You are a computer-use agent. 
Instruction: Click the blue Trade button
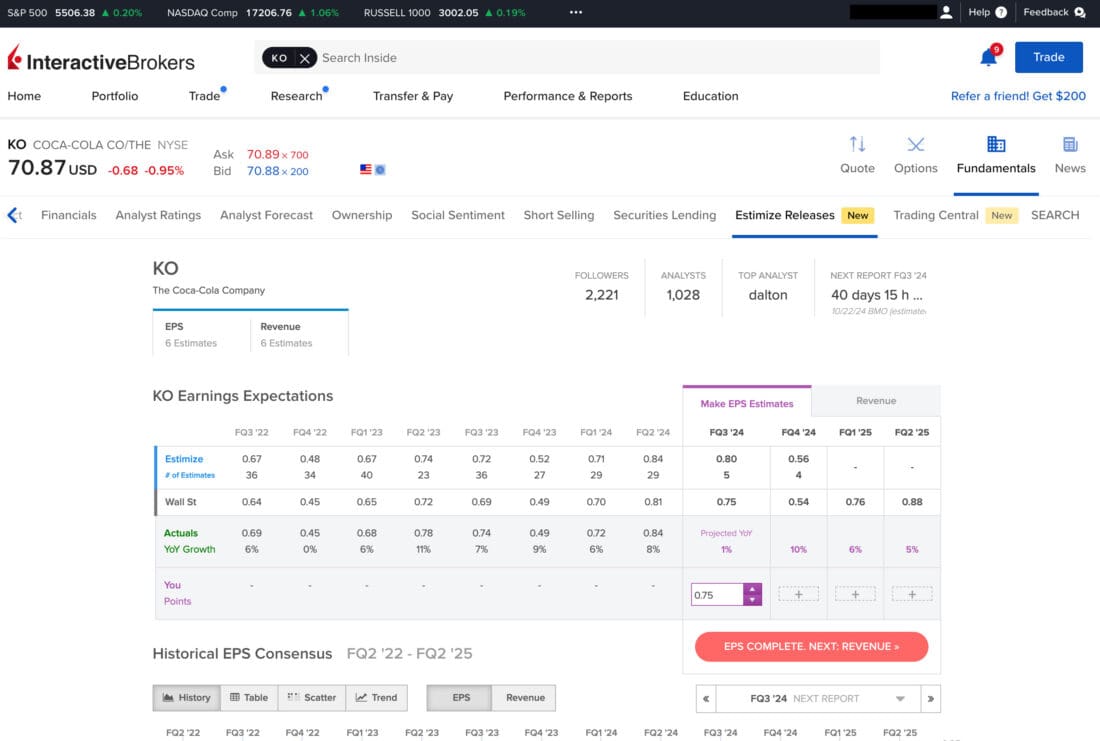click(1048, 58)
